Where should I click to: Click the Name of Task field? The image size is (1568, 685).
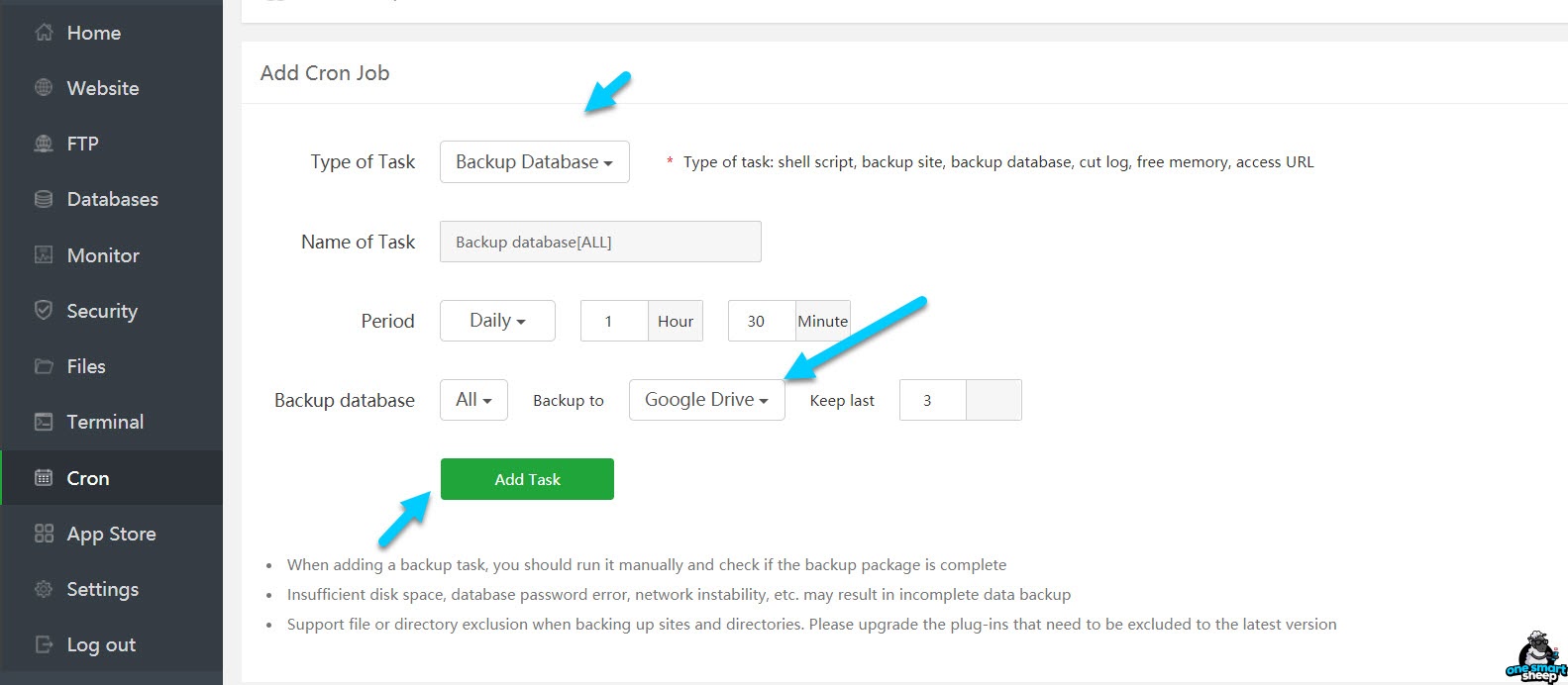pyautogui.click(x=600, y=242)
